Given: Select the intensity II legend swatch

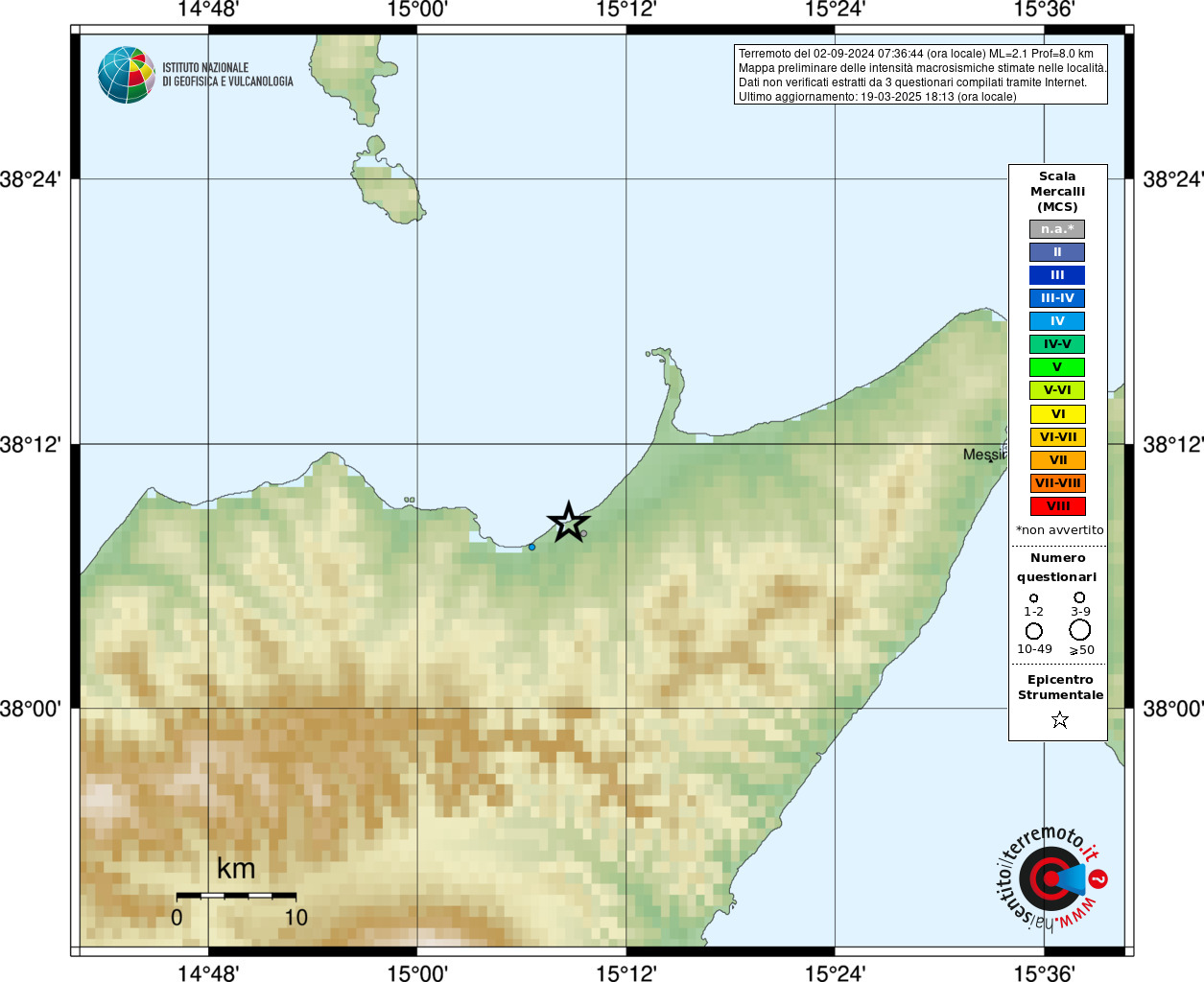Looking at the screenshot, I should pos(1057,252).
